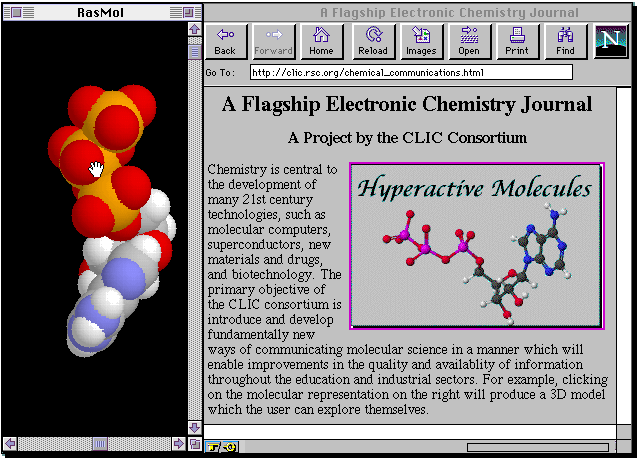The height and width of the screenshot is (460, 640).
Task: Click the Home toolbar button
Action: 321,41
